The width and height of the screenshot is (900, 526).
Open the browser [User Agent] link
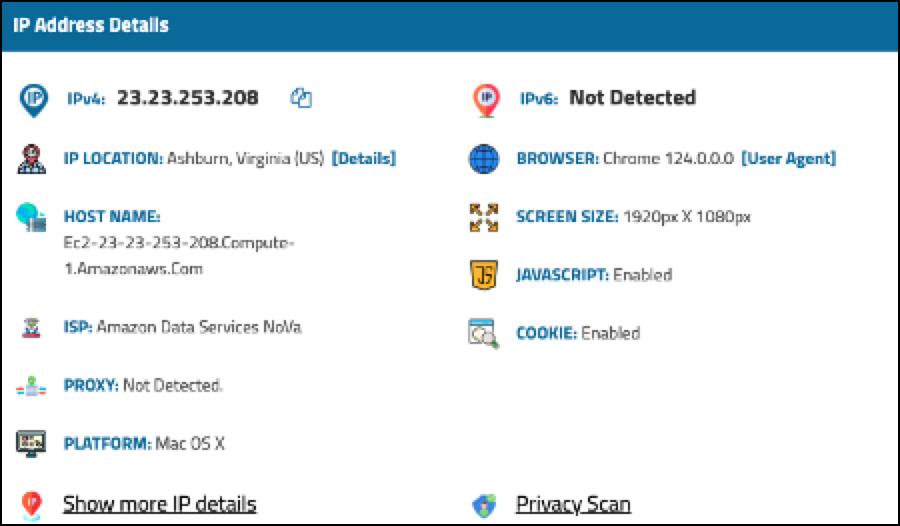click(x=788, y=159)
